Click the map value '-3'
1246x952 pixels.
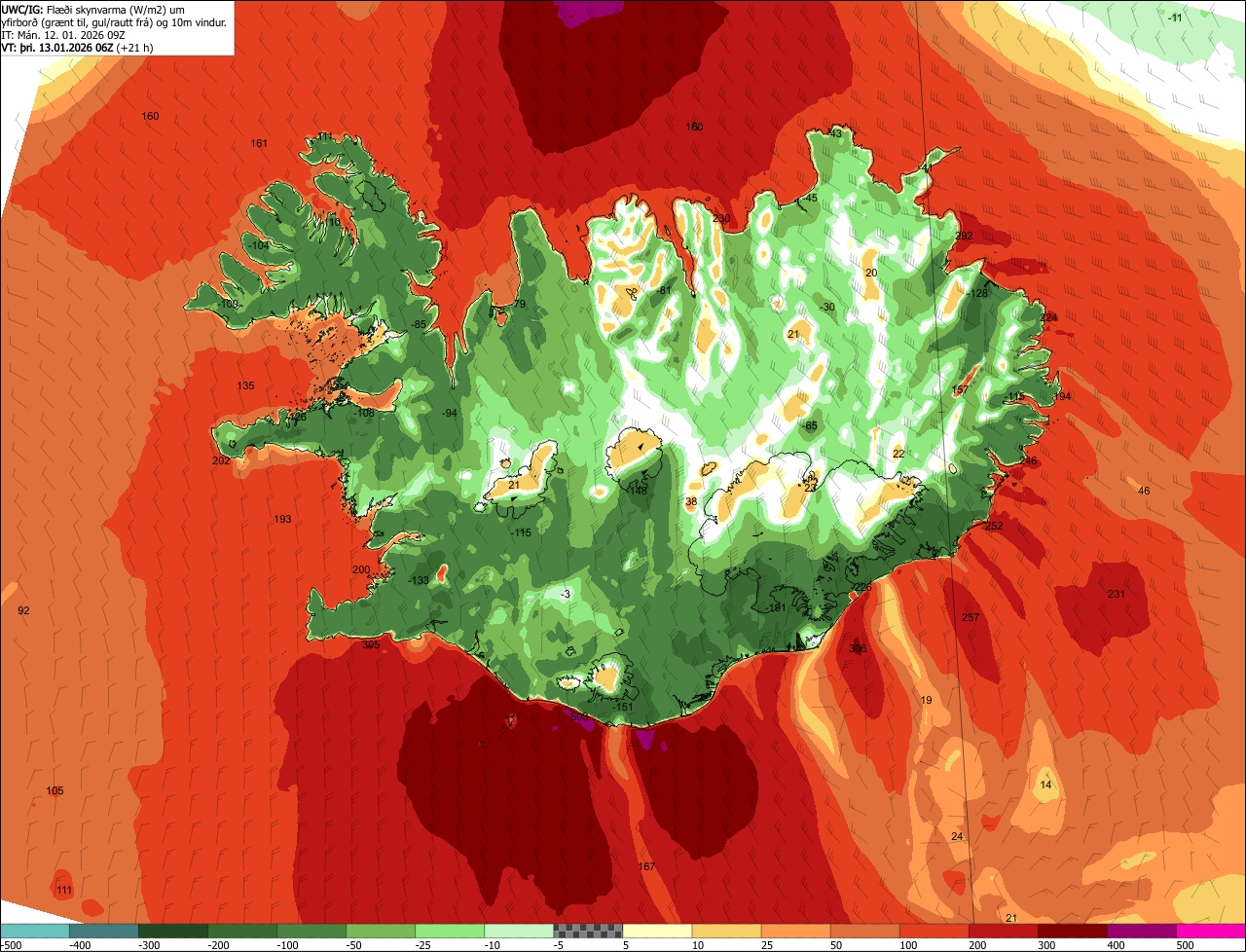coord(566,594)
